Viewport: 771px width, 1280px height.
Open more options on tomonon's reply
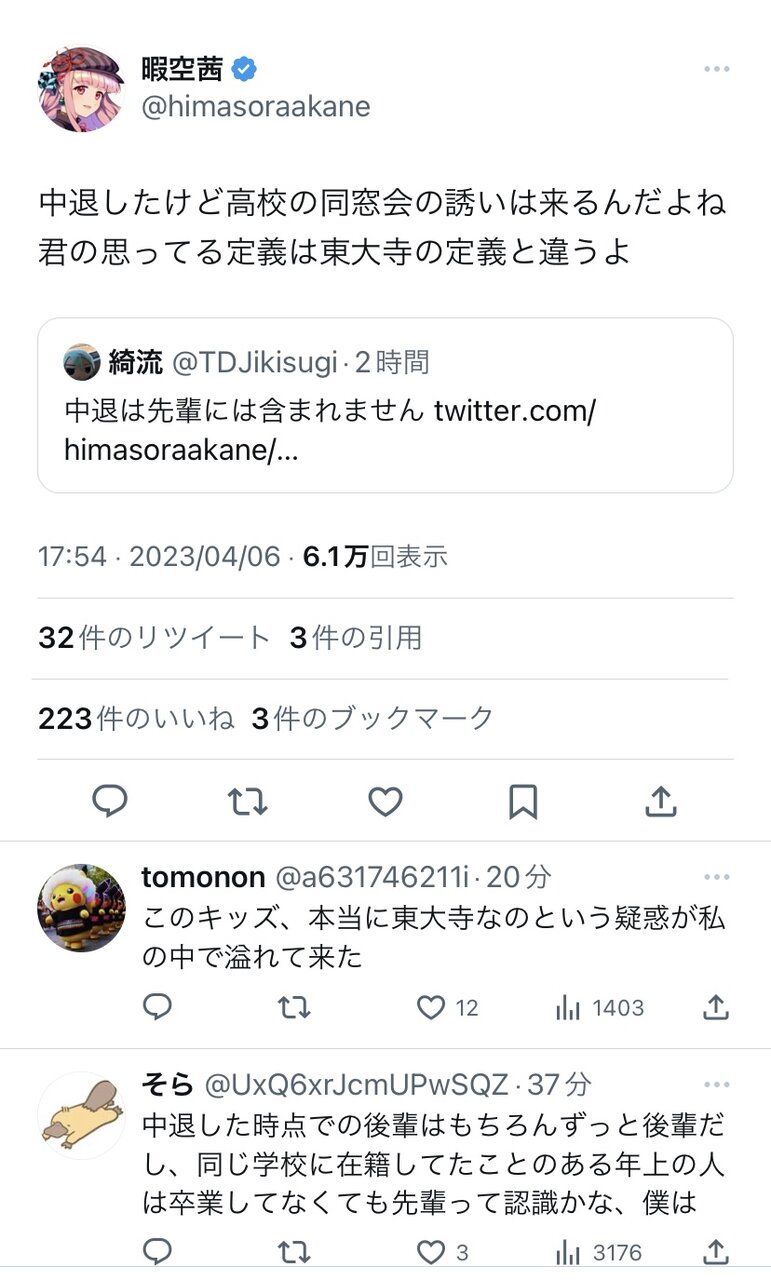[716, 878]
